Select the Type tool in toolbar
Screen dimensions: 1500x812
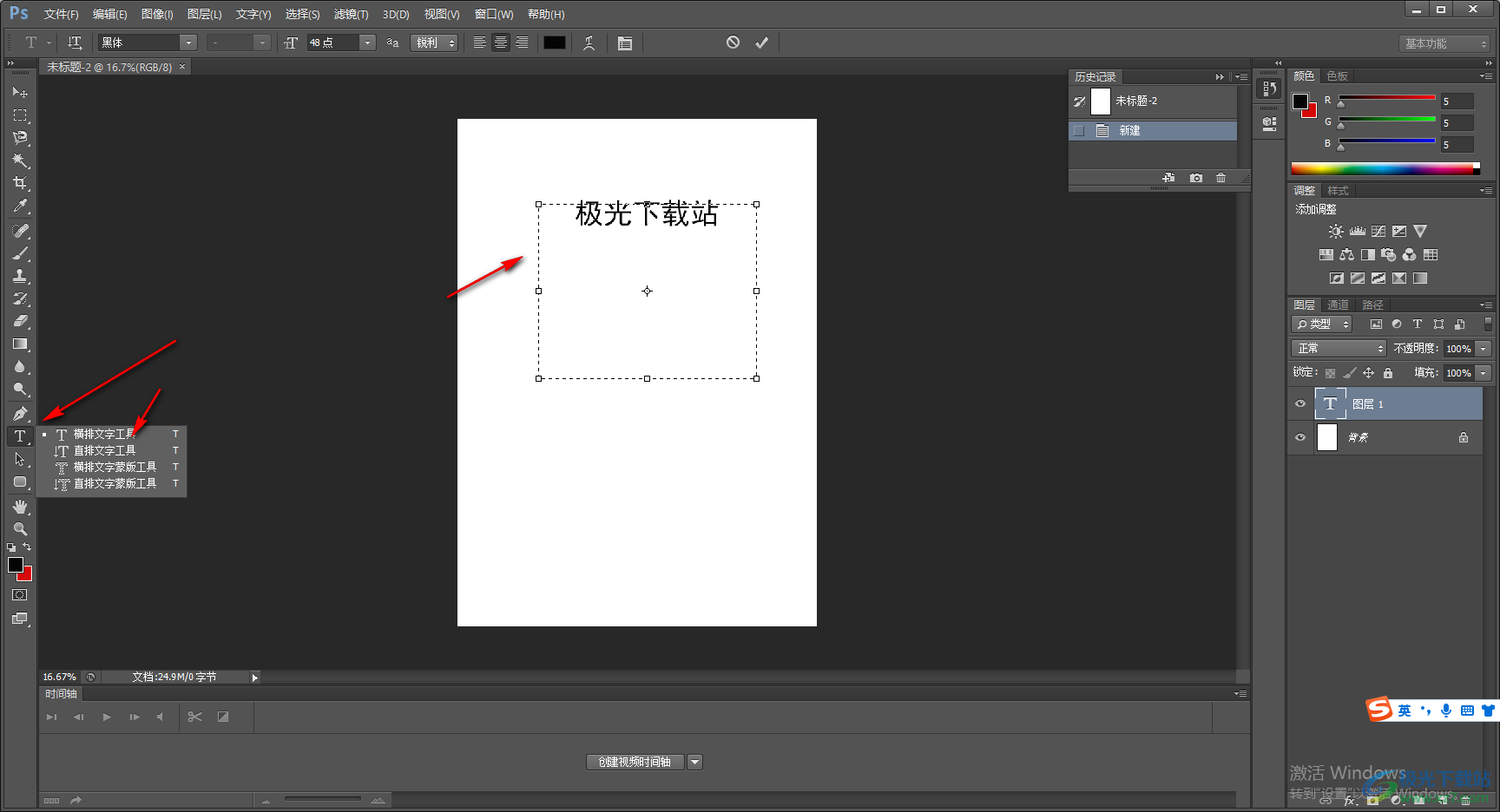coord(20,436)
